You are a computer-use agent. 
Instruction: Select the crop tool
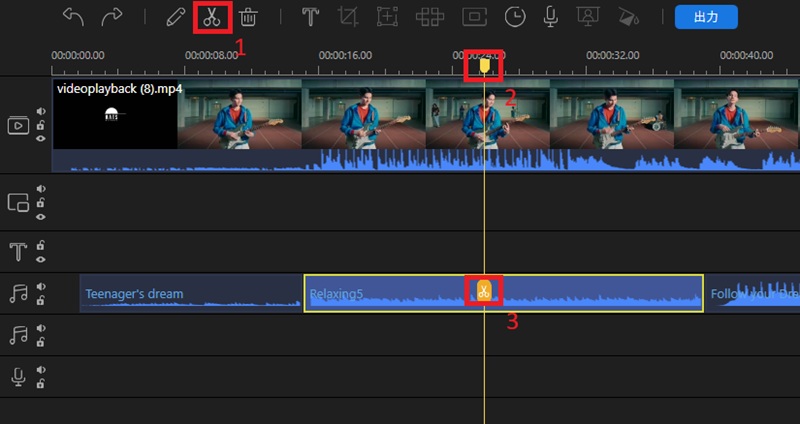(348, 17)
